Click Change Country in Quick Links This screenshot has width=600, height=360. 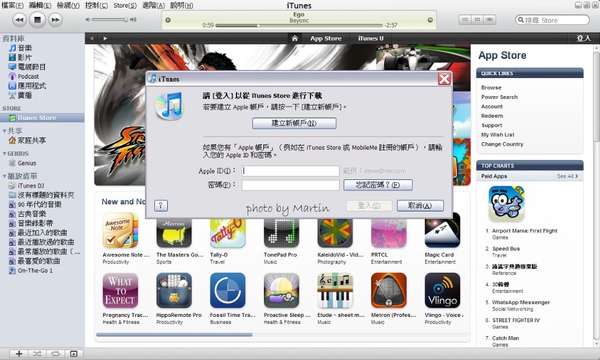pyautogui.click(x=502, y=144)
